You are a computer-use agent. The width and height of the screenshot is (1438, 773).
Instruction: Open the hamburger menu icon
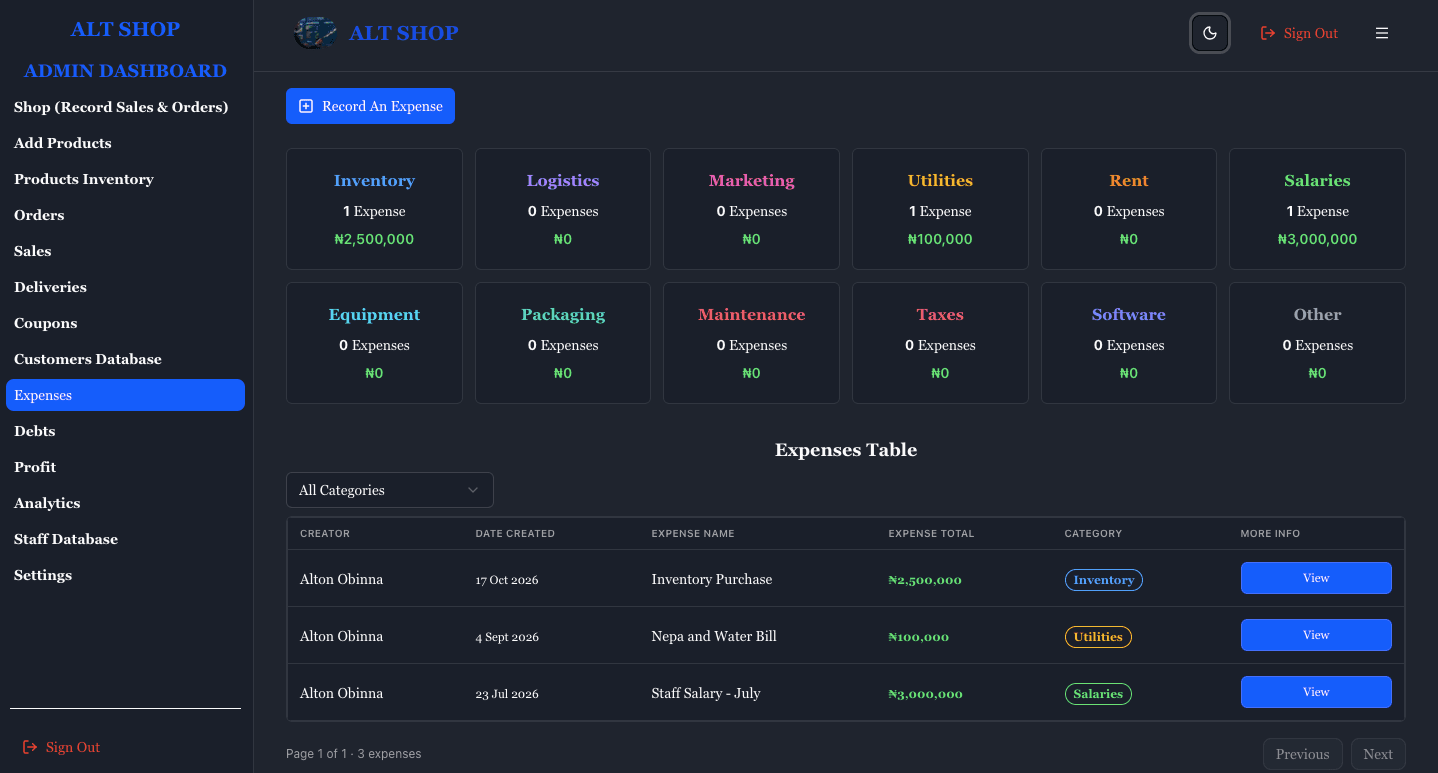(1382, 33)
